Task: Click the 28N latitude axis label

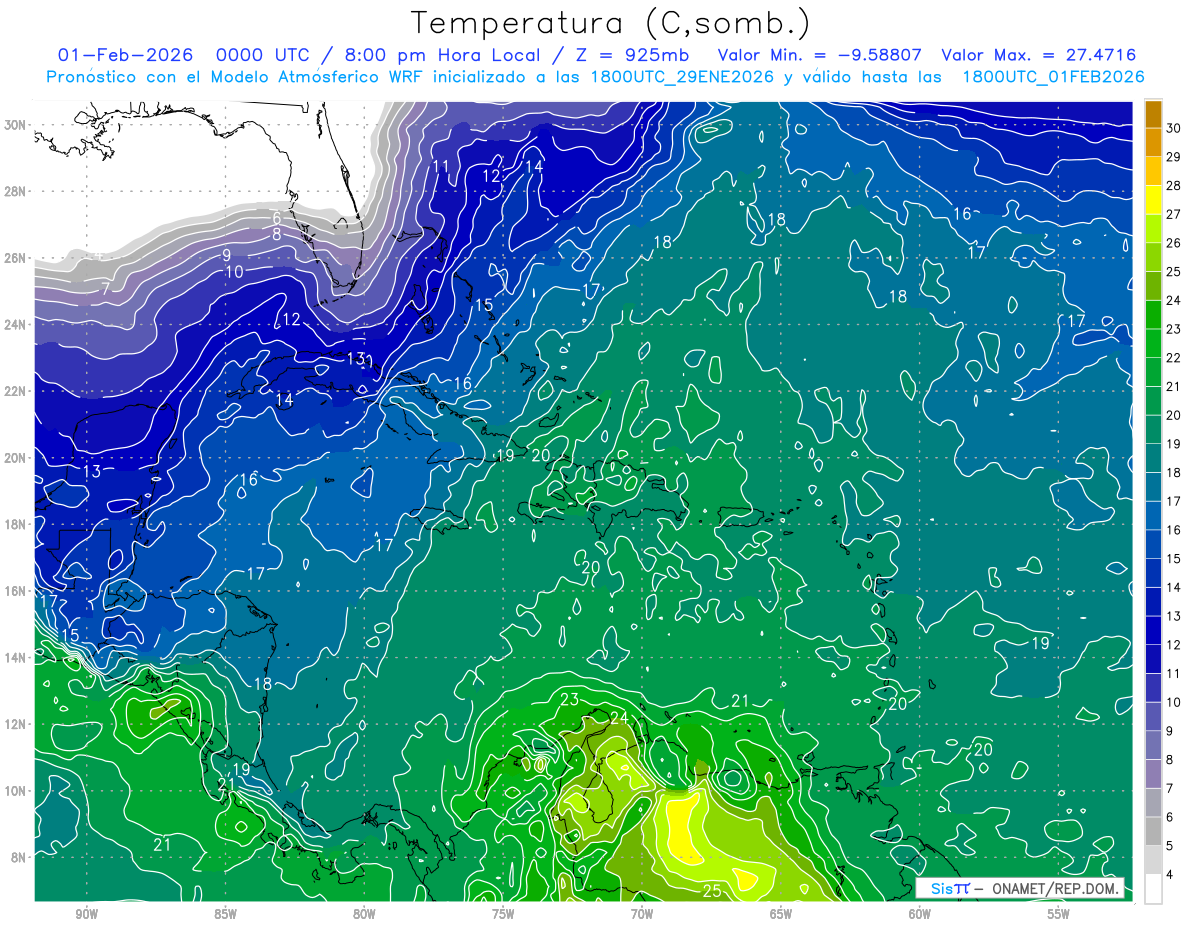Action: 15,191
